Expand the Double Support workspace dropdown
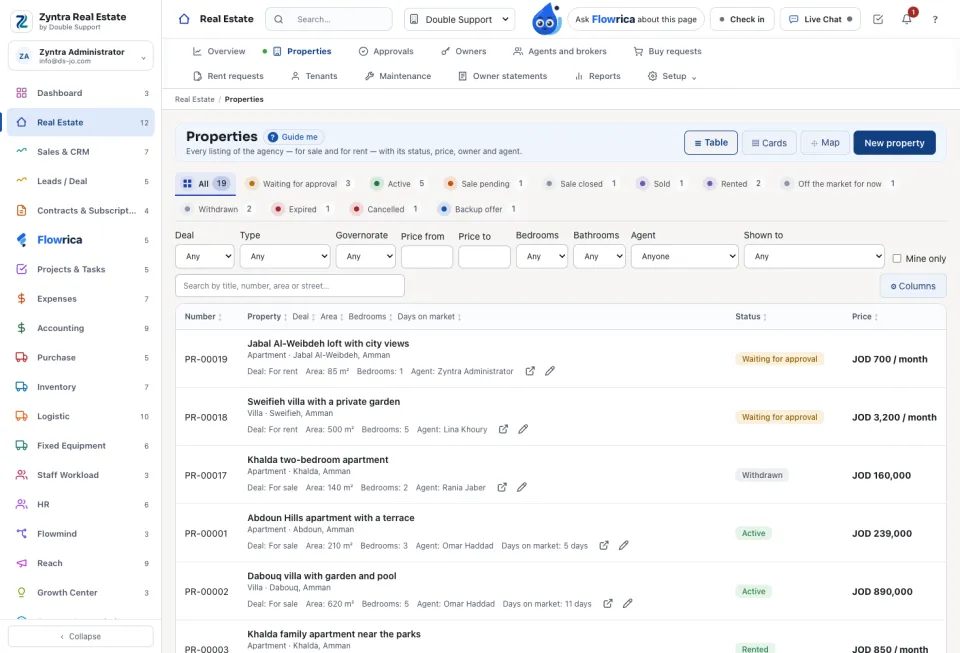This screenshot has width=960, height=653. (x=459, y=20)
